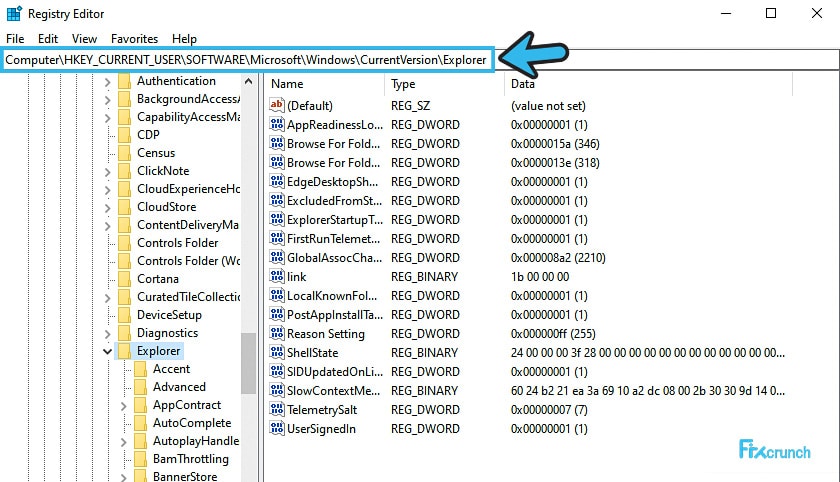The height and width of the screenshot is (482, 840).
Task: Click the SIDUpdatedOnLi... value icon
Action: pos(276,372)
